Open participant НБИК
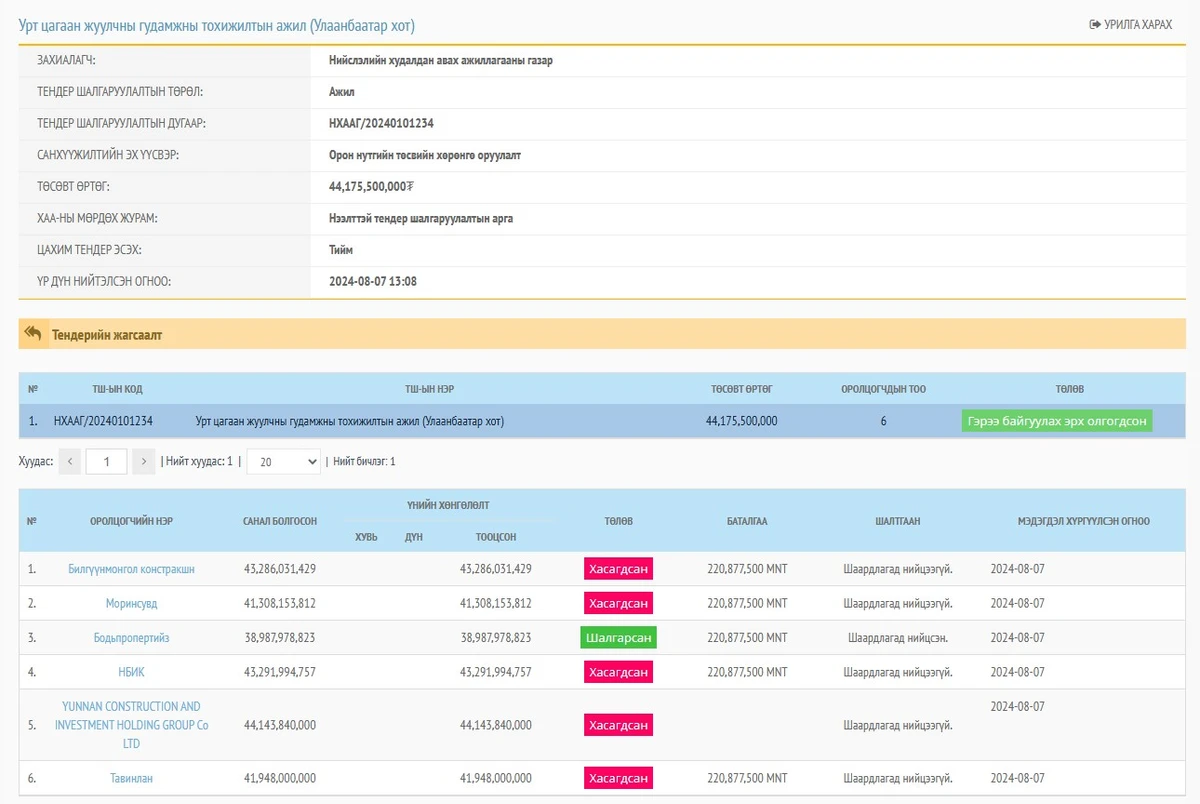This screenshot has width=1200, height=804. [x=131, y=672]
